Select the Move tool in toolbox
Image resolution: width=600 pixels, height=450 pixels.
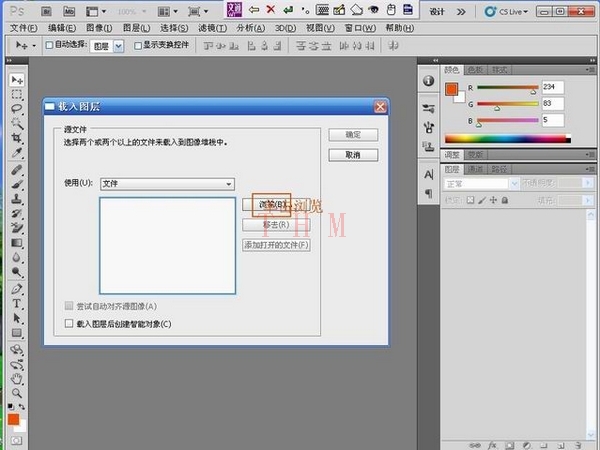tap(16, 80)
